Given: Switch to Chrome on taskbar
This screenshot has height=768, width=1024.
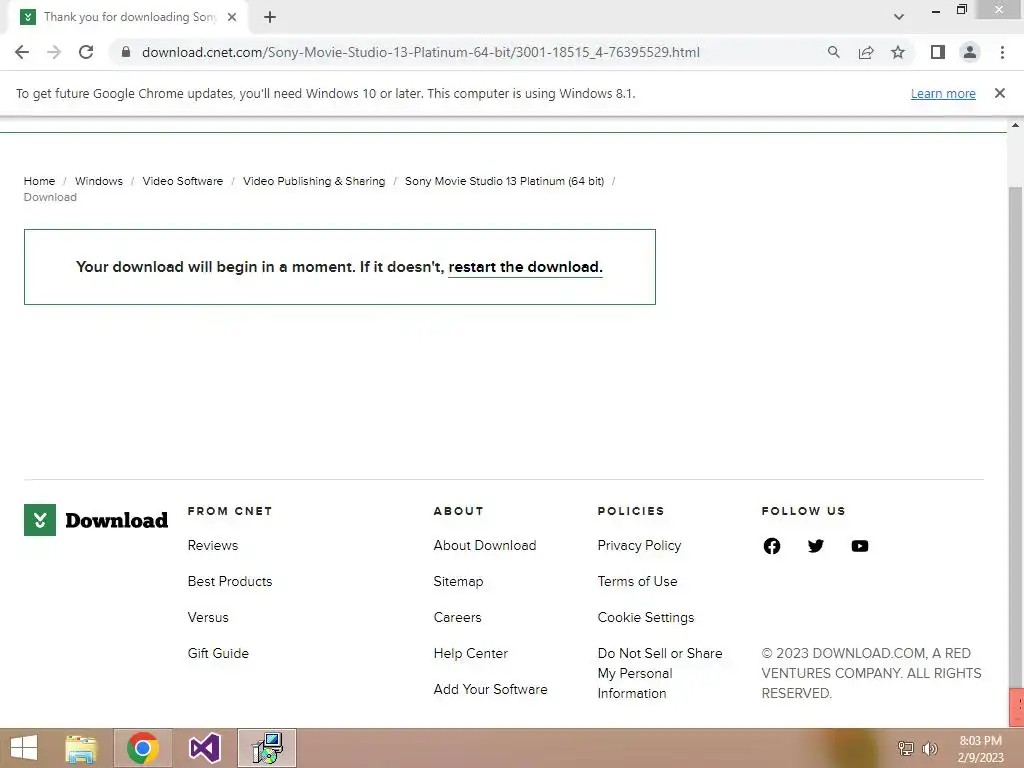Looking at the screenshot, I should [x=142, y=748].
